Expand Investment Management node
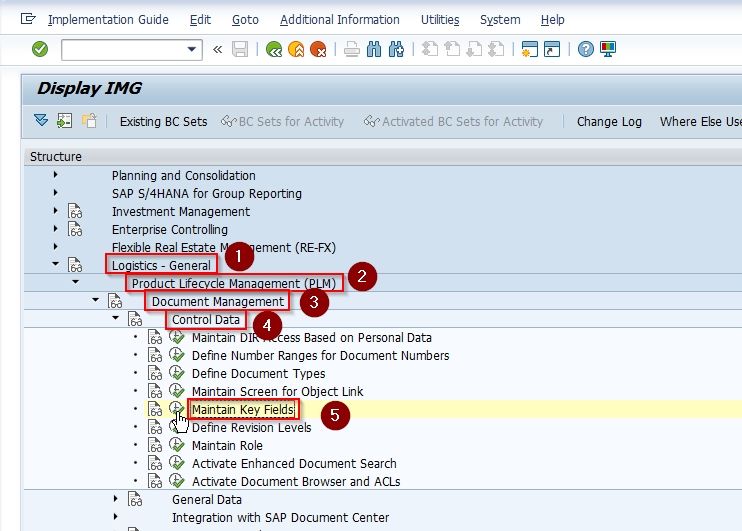 click(x=55, y=211)
